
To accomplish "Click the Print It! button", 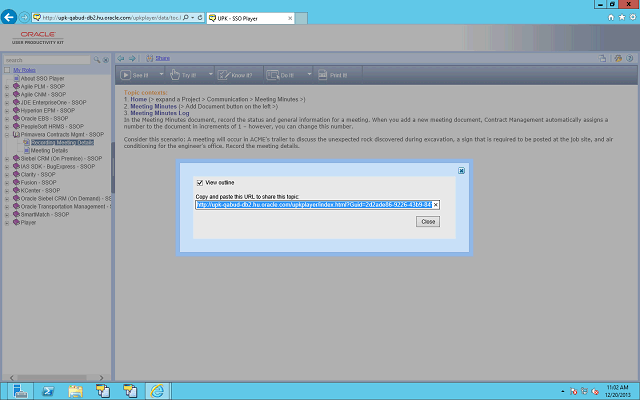I will coord(333,75).
